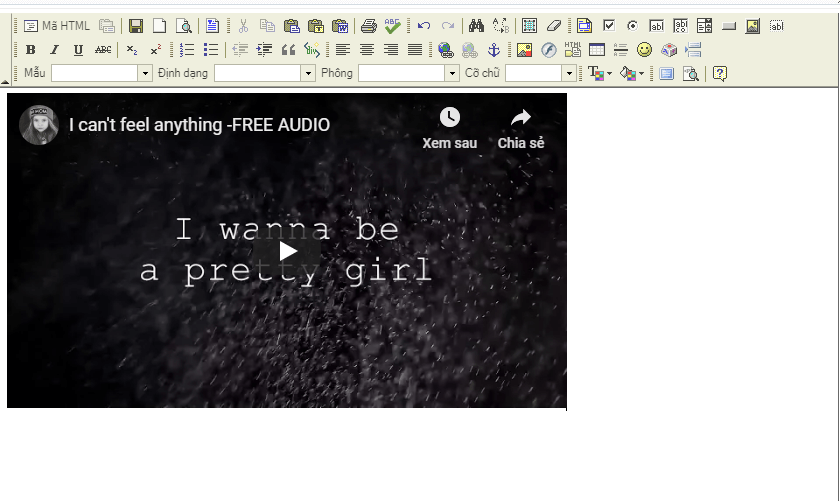Open the Mẫu style dropdown
The width and height of the screenshot is (840, 501).
pyautogui.click(x=145, y=74)
